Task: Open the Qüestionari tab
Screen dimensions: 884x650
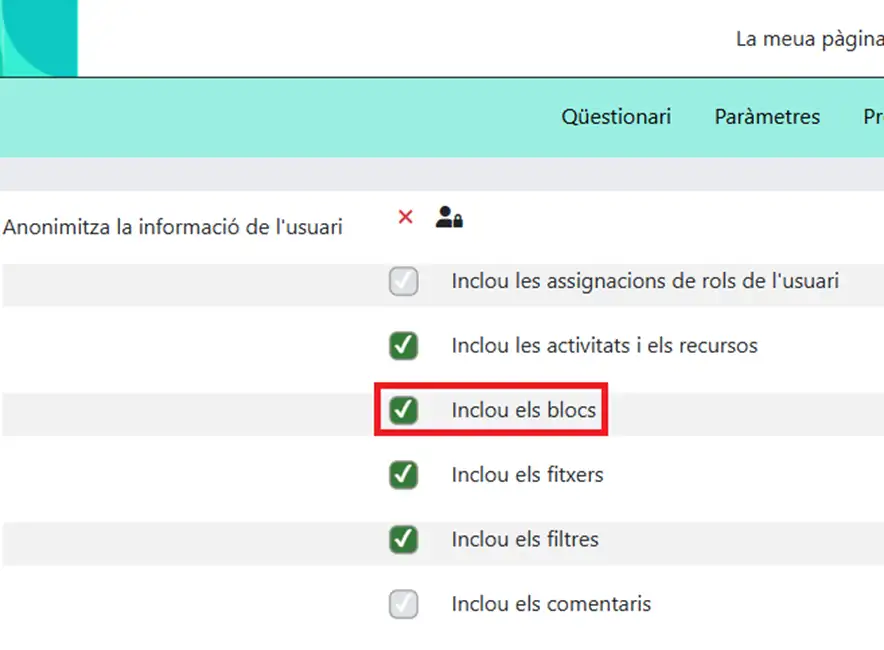Action: point(616,117)
